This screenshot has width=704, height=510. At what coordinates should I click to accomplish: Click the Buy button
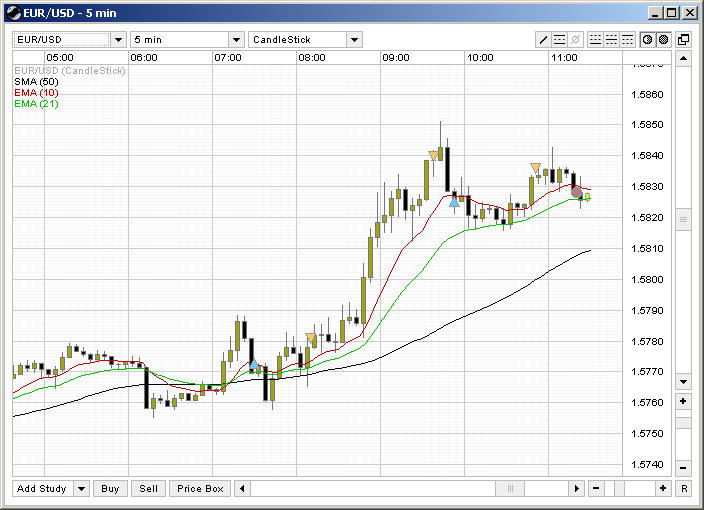pos(110,488)
